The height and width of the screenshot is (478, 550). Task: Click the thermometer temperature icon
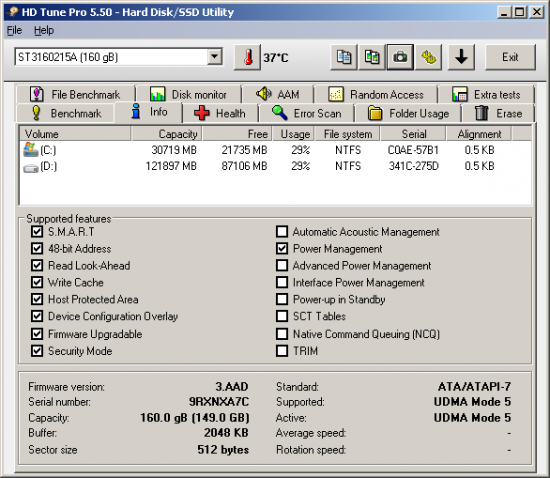(x=248, y=57)
